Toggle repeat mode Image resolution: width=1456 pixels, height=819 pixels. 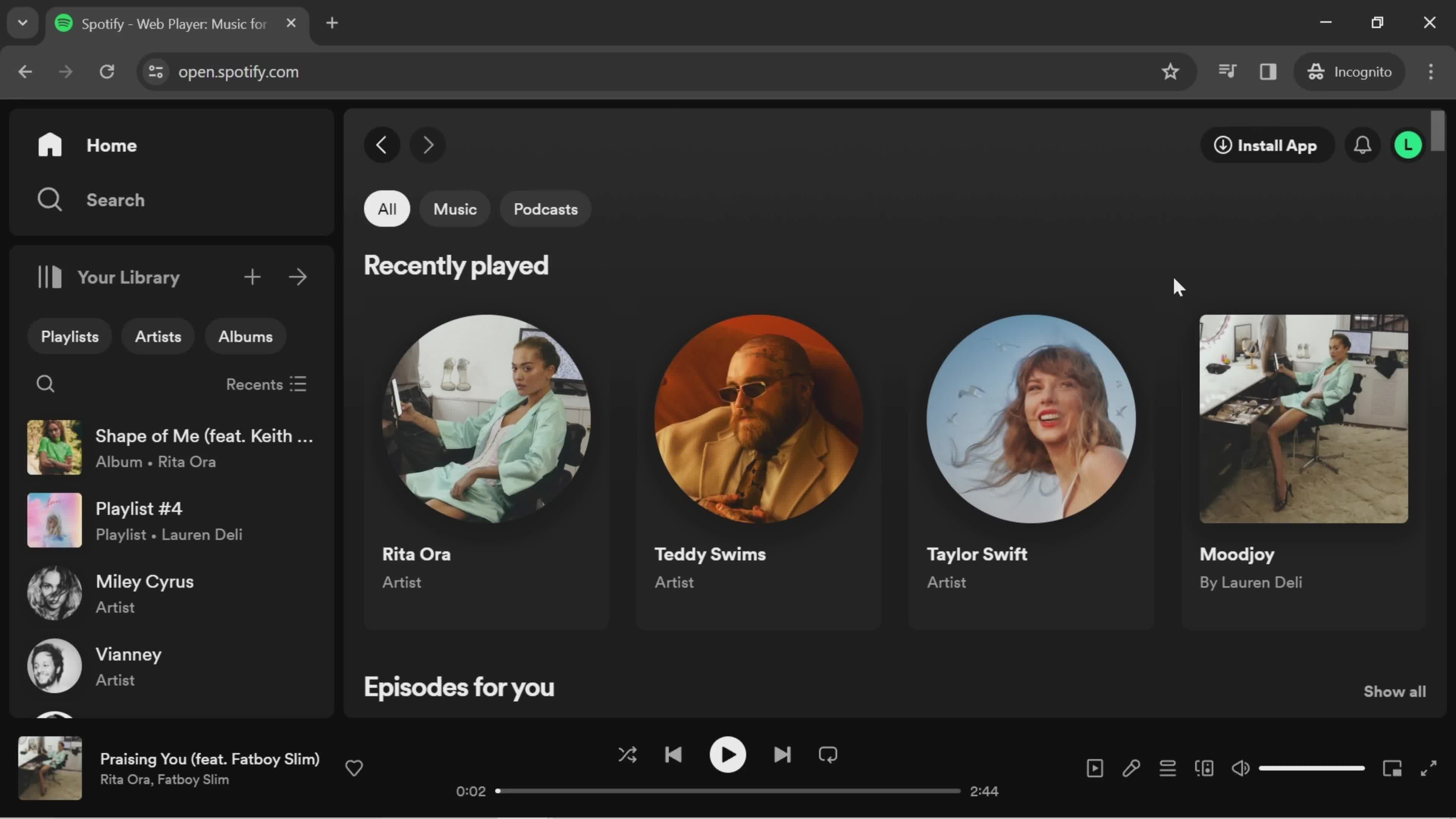pyautogui.click(x=827, y=755)
